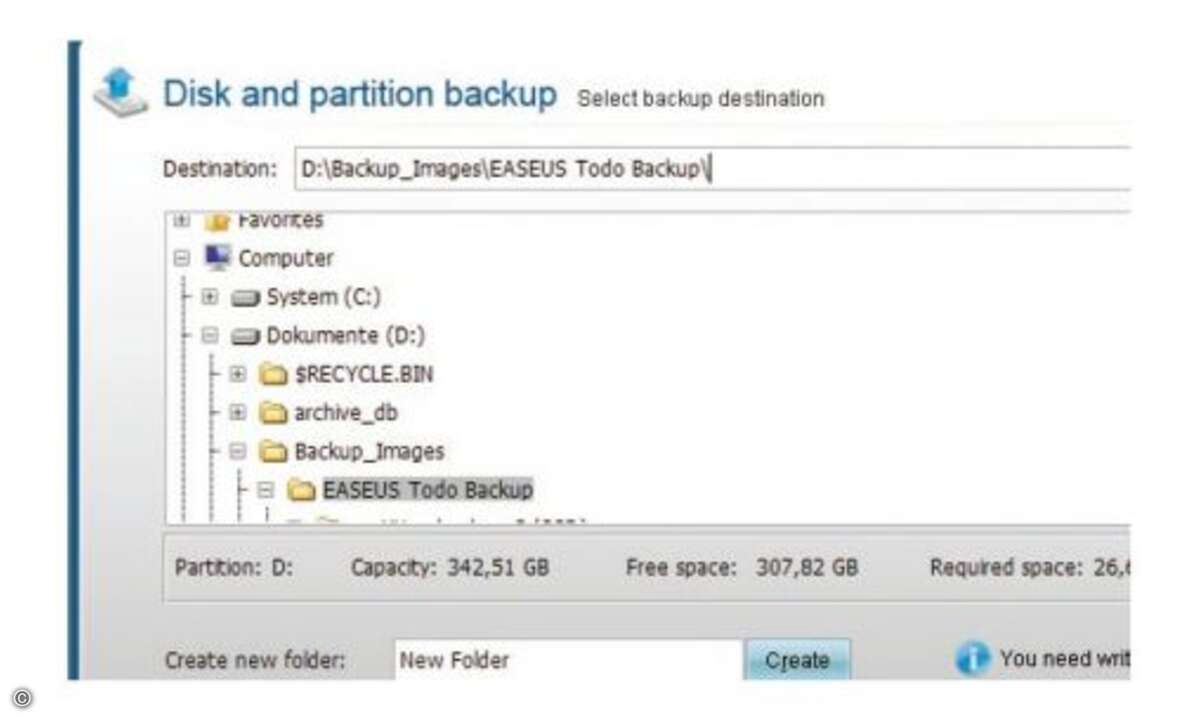Image resolution: width=1200 pixels, height=720 pixels.
Task: Select the Backup_Images folder label
Action: point(369,451)
